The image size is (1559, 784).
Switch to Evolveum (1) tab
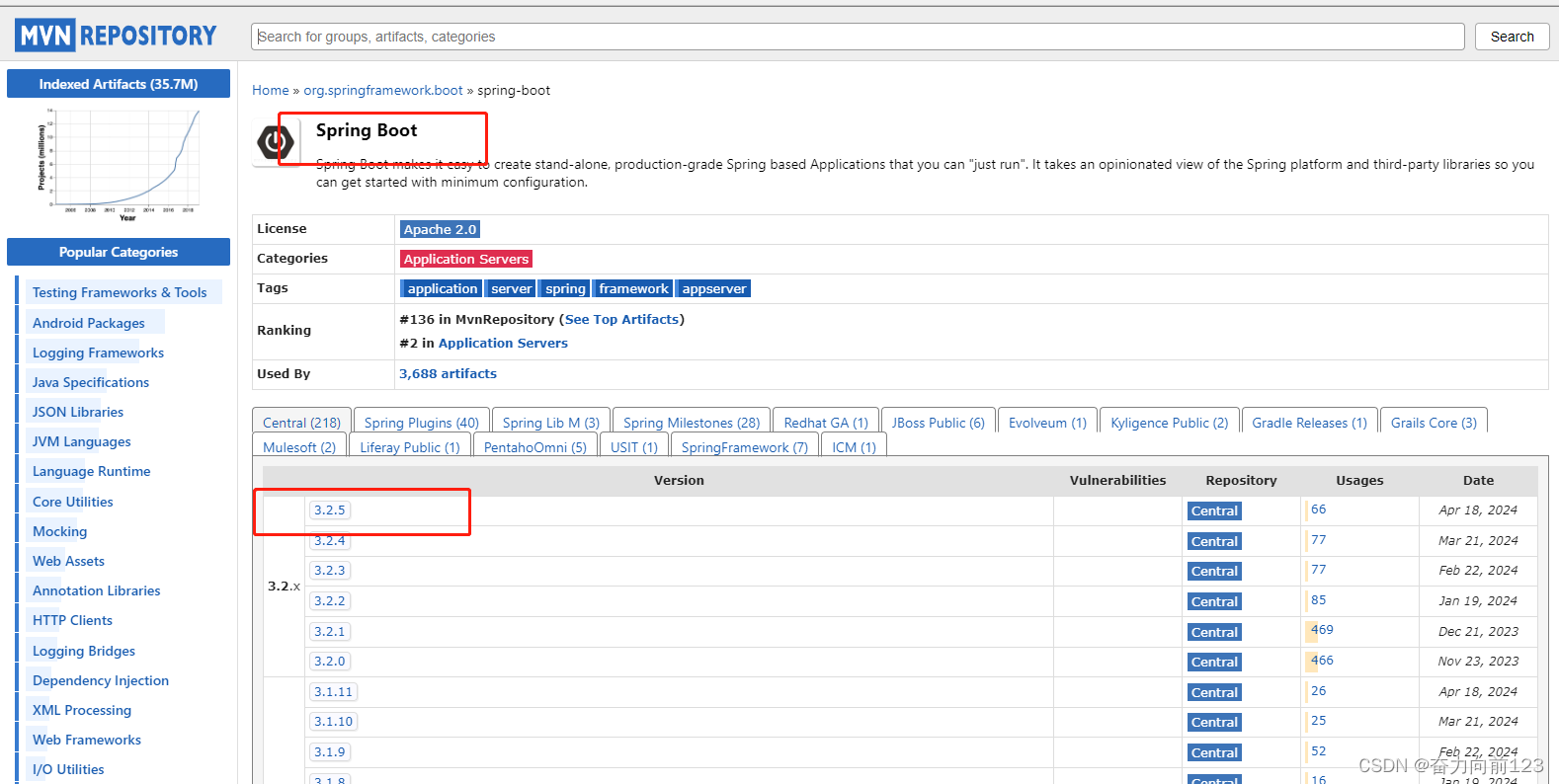[x=1047, y=422]
